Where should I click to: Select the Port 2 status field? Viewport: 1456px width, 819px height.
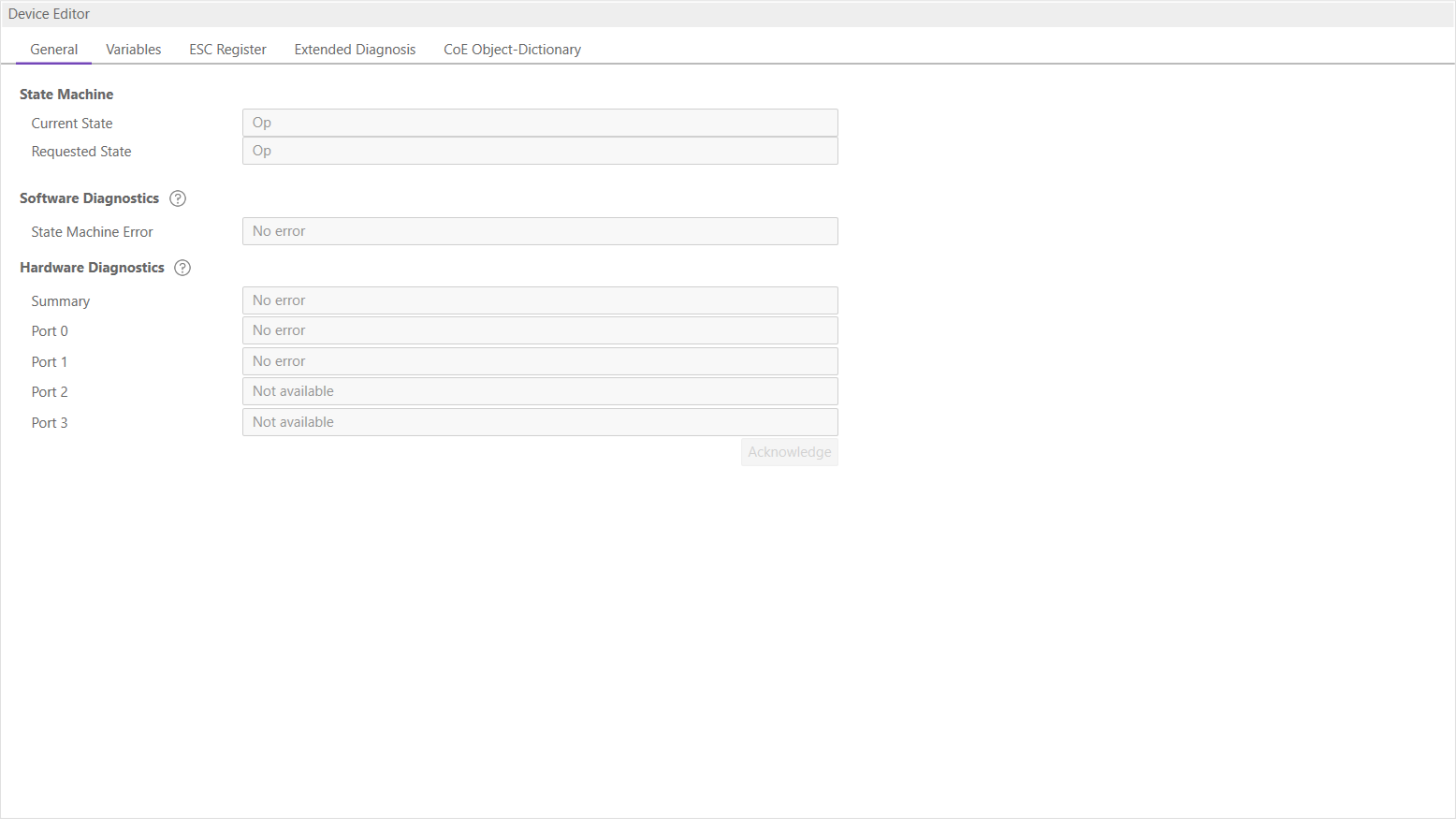pos(540,391)
